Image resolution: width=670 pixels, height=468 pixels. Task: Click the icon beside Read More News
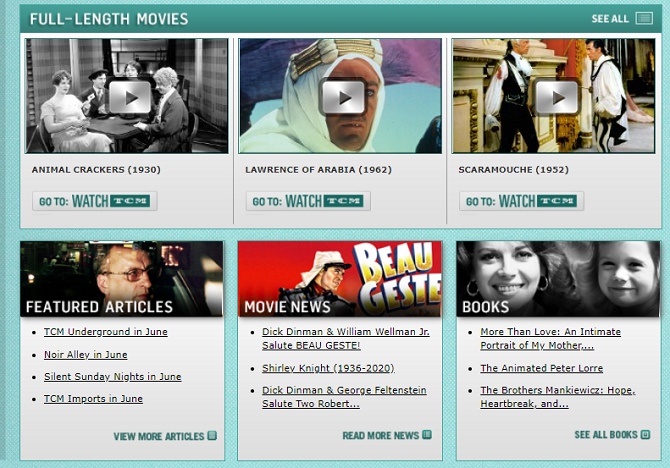point(427,435)
